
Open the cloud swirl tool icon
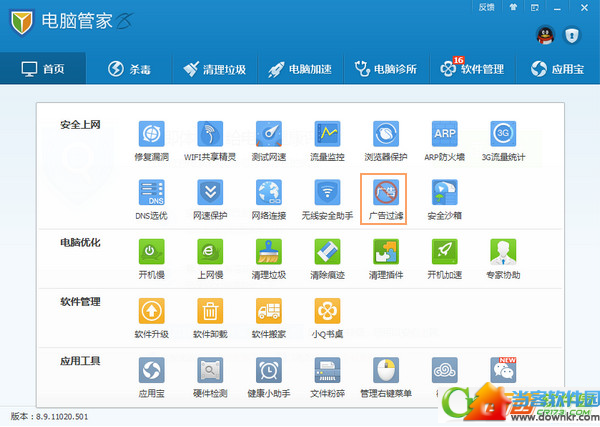tap(444, 370)
